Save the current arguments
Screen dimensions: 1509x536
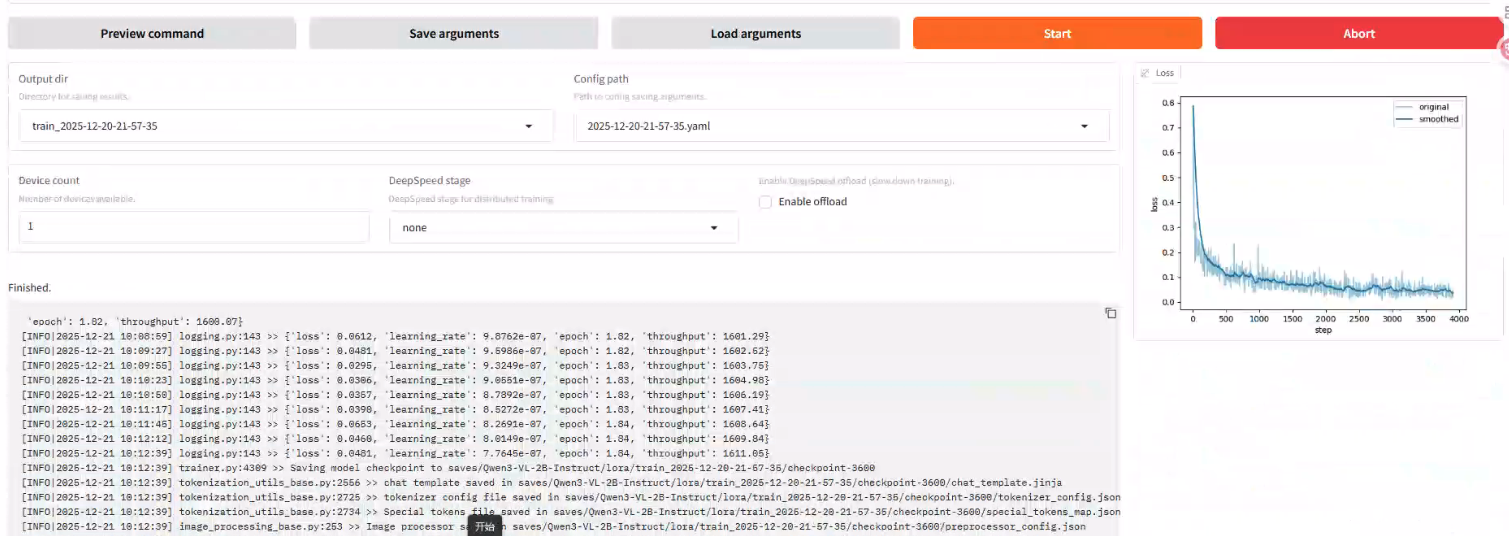454,33
